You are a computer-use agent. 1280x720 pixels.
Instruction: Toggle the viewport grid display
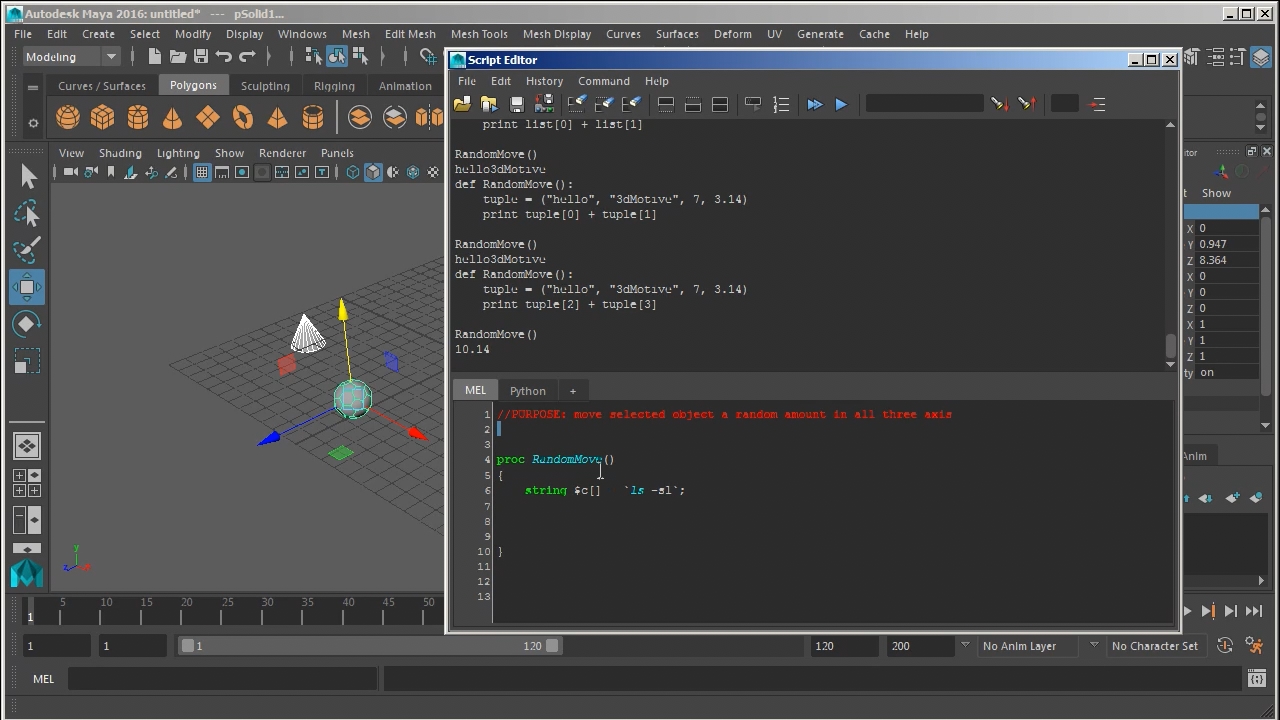point(202,172)
